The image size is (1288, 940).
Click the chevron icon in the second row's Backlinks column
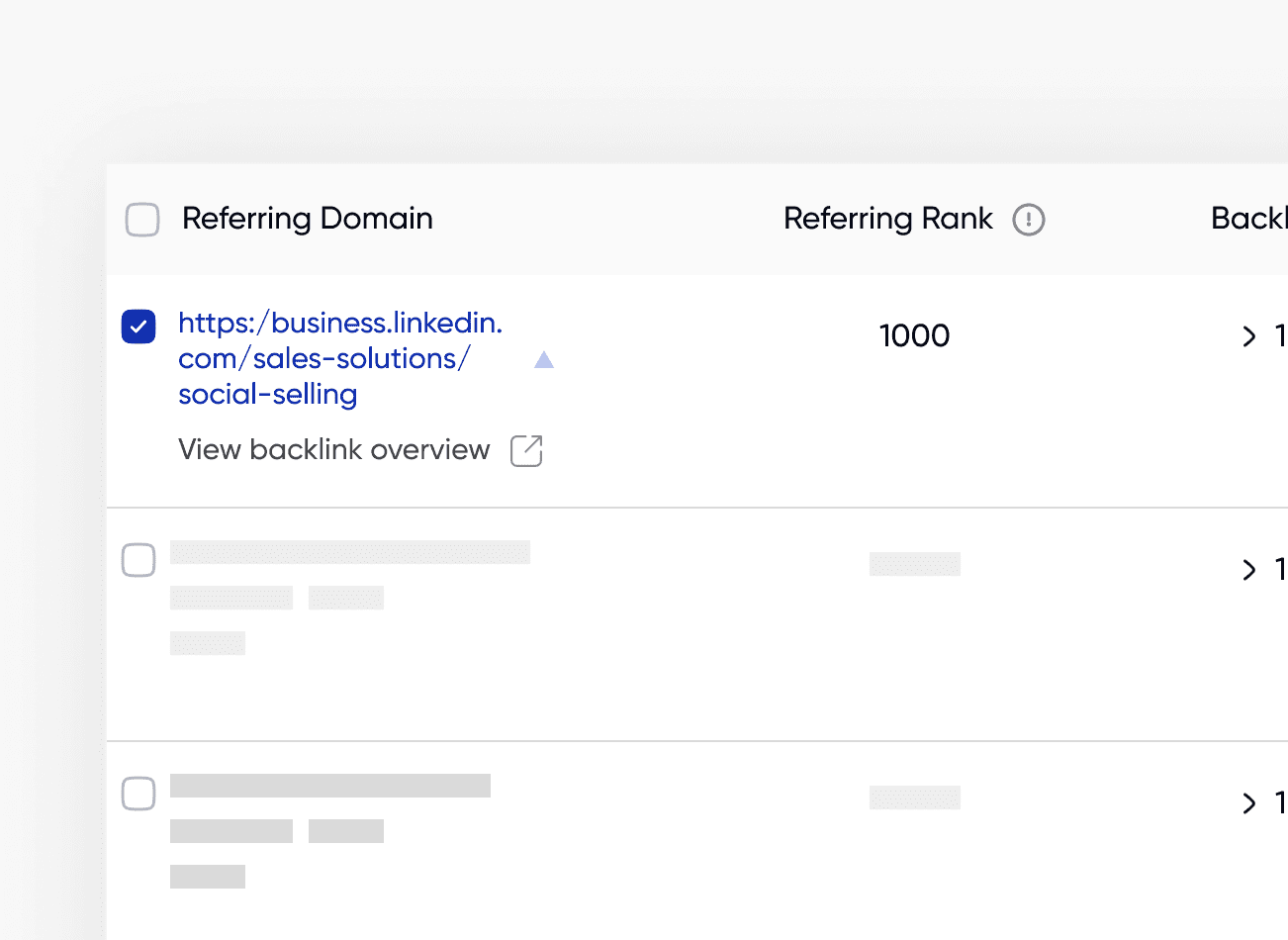point(1248,570)
